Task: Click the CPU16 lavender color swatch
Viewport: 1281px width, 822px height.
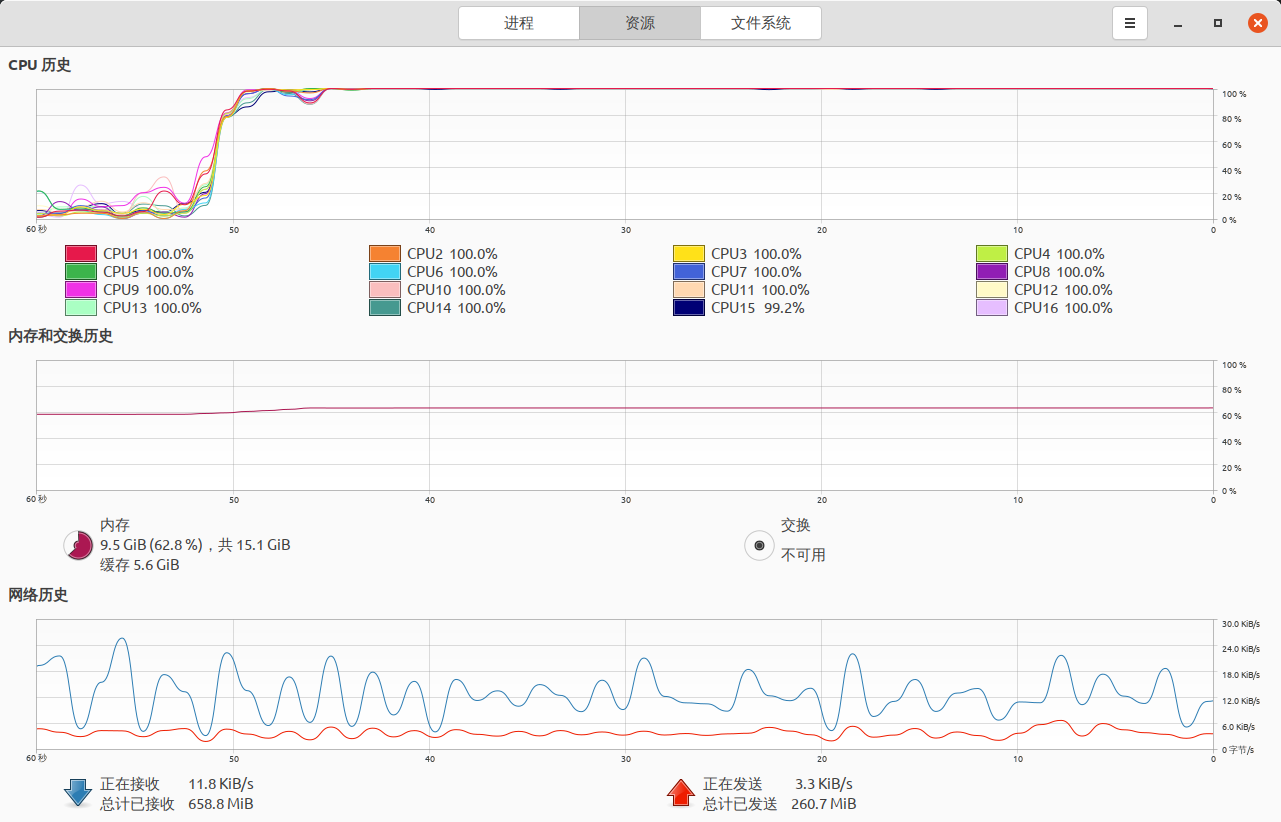Action: coord(992,308)
